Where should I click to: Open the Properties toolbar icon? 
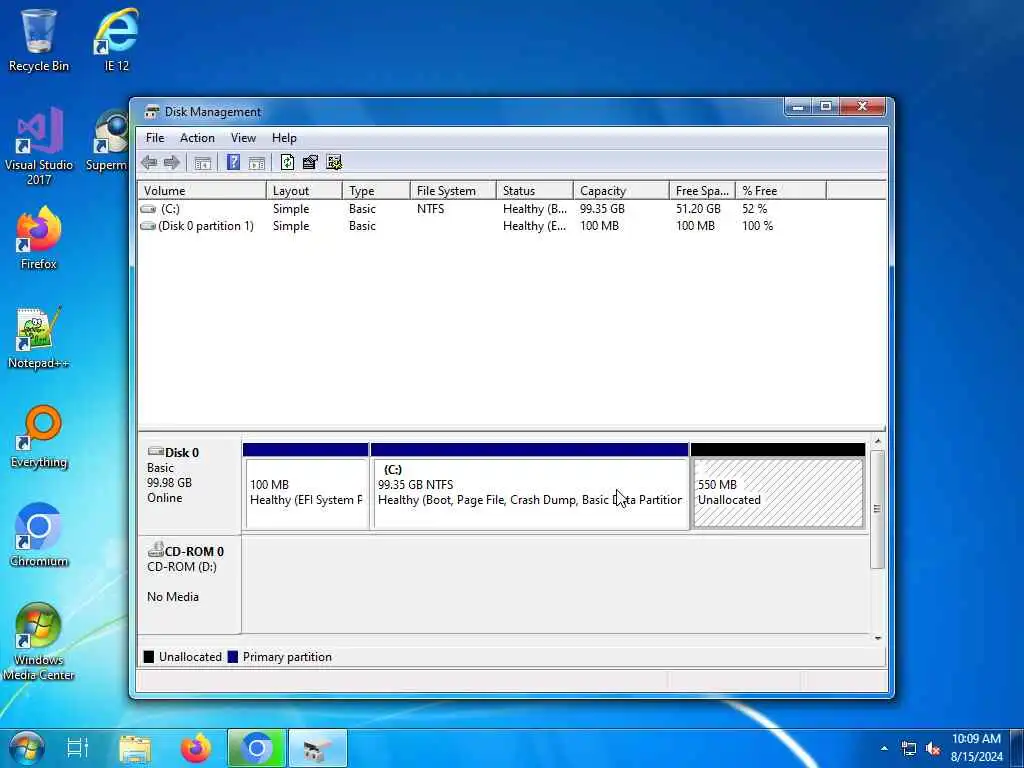[x=310, y=162]
